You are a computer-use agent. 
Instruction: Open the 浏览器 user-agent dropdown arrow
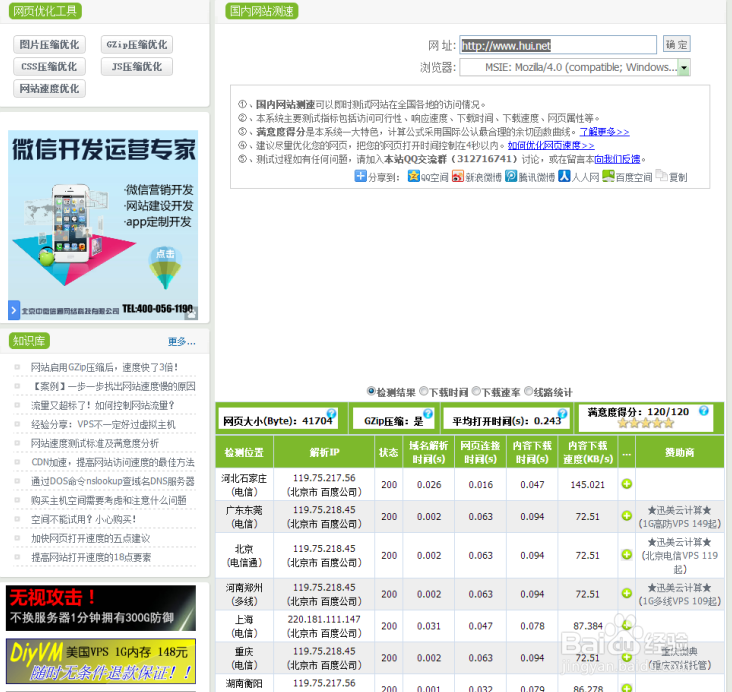click(683, 67)
